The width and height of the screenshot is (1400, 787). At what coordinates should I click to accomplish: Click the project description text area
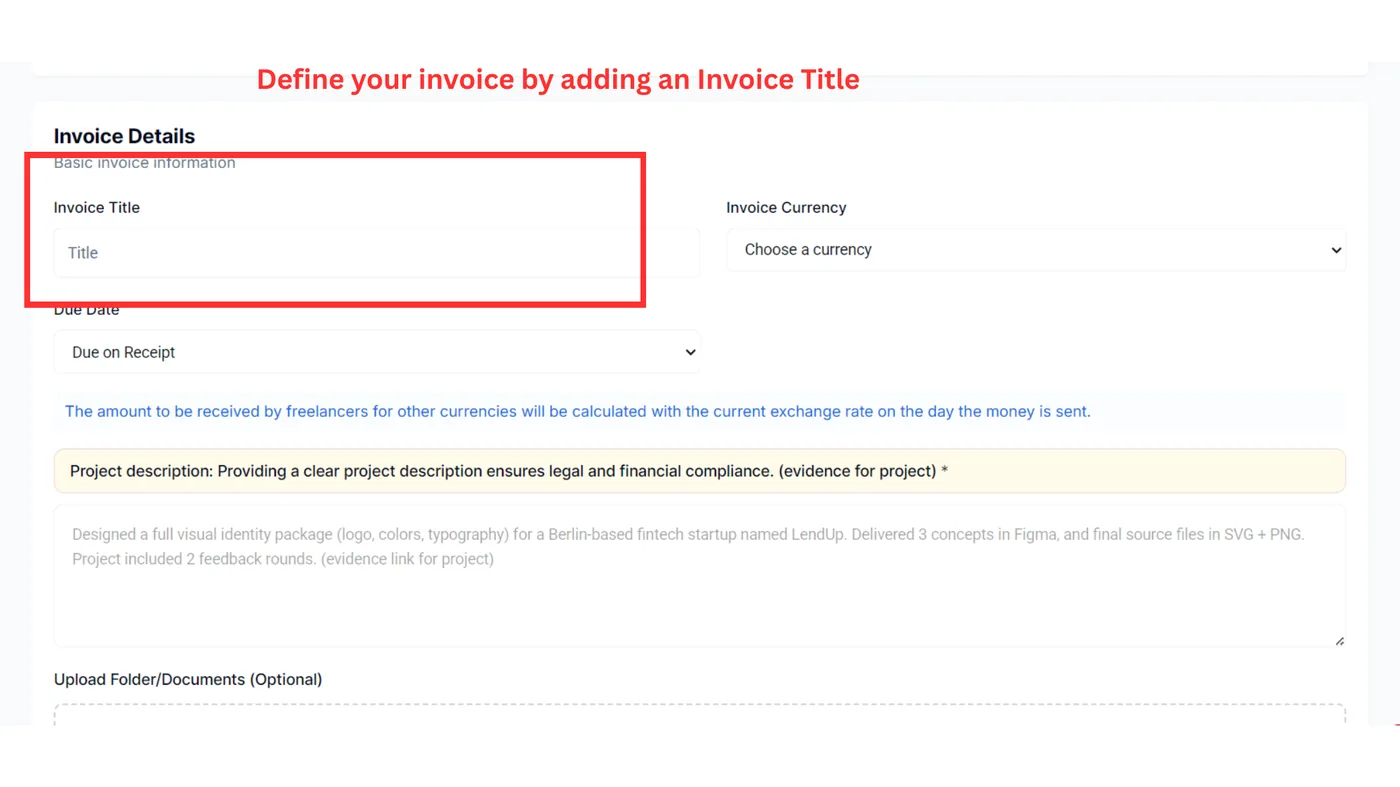[700, 576]
